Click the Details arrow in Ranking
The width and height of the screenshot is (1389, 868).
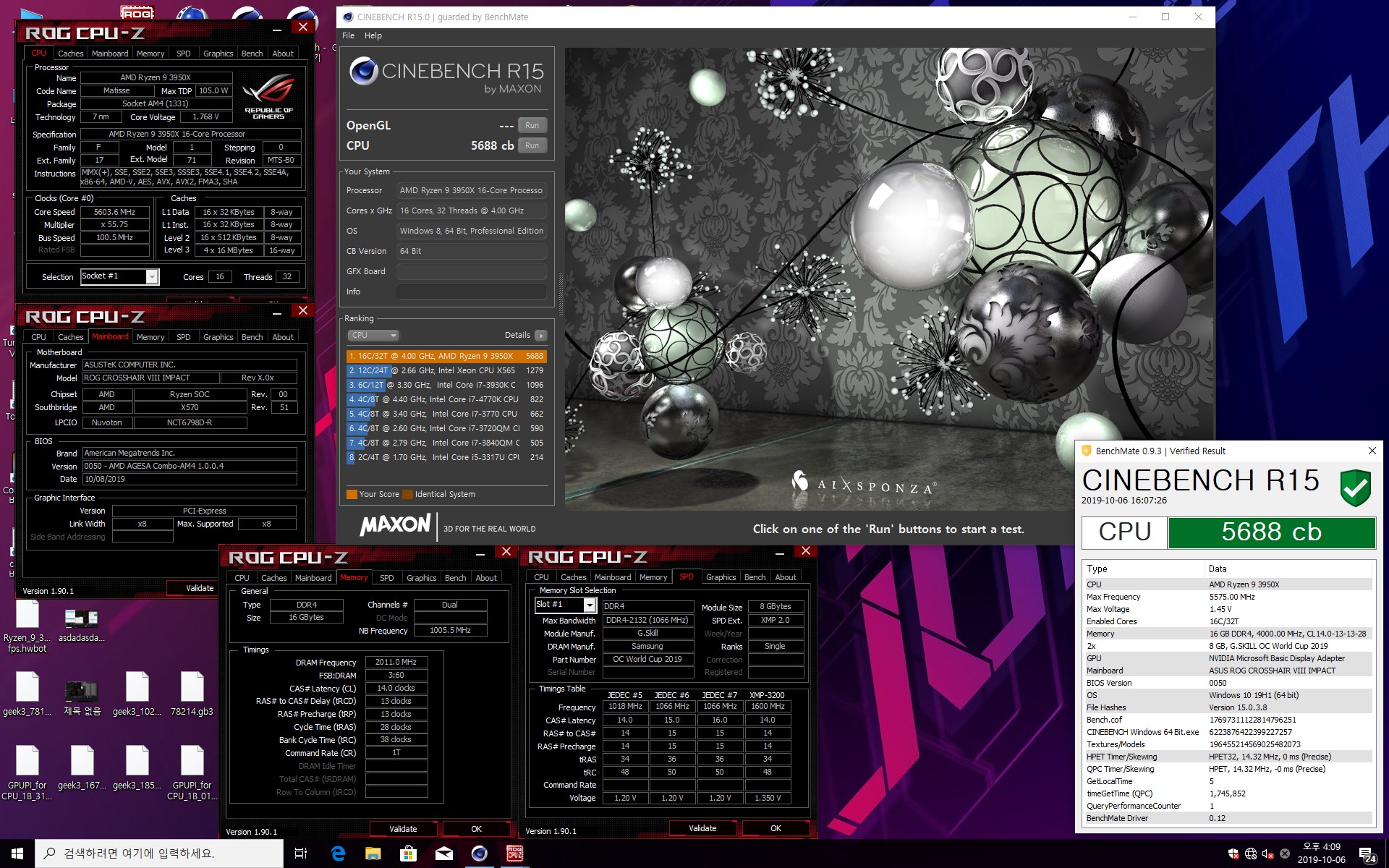[540, 336]
